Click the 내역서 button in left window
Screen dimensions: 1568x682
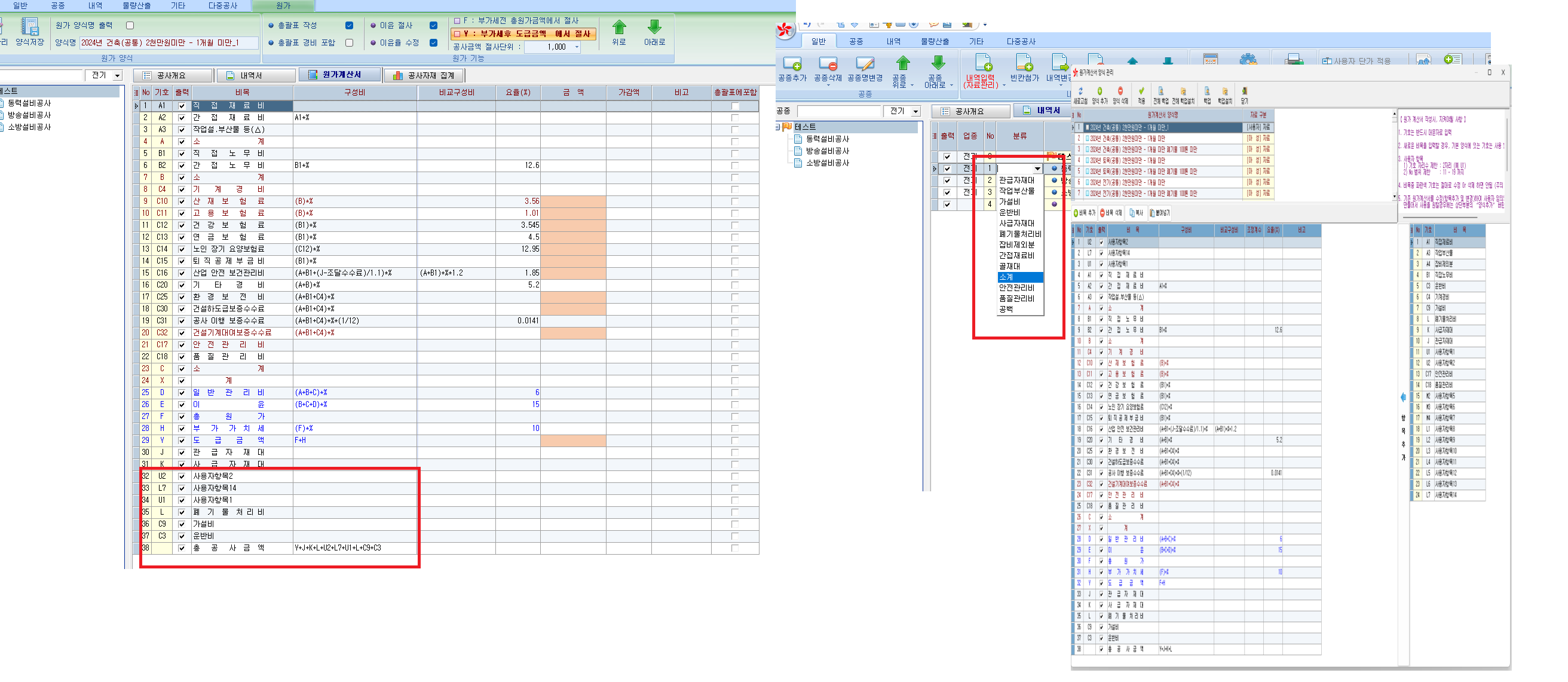click(x=256, y=75)
